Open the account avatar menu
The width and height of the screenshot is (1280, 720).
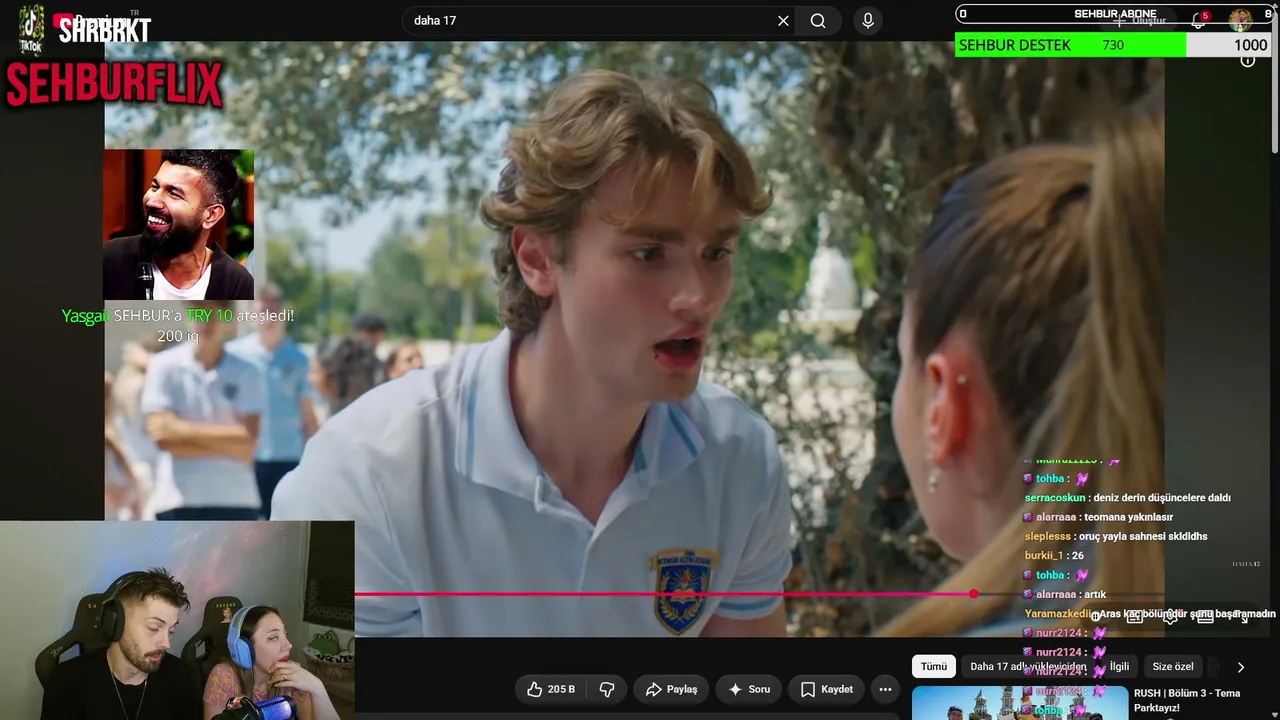1240,20
